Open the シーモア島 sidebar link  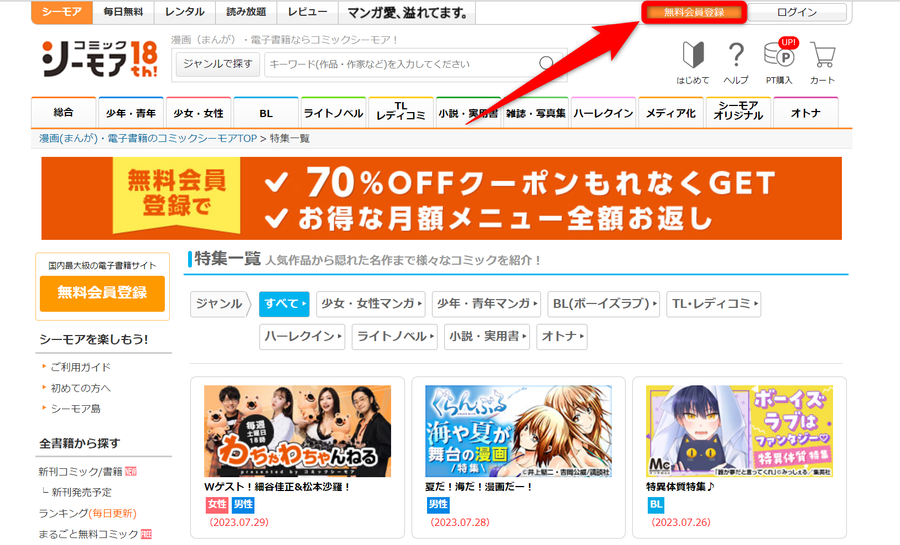tap(75, 409)
